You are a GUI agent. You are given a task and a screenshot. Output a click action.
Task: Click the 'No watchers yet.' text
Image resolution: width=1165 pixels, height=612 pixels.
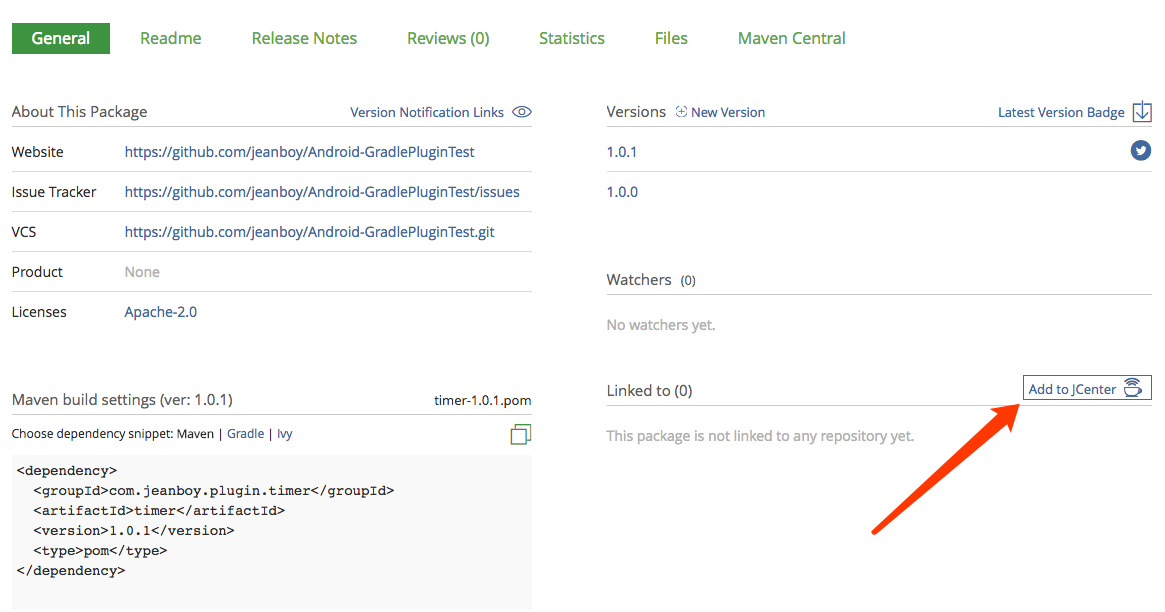pyautogui.click(x=661, y=325)
